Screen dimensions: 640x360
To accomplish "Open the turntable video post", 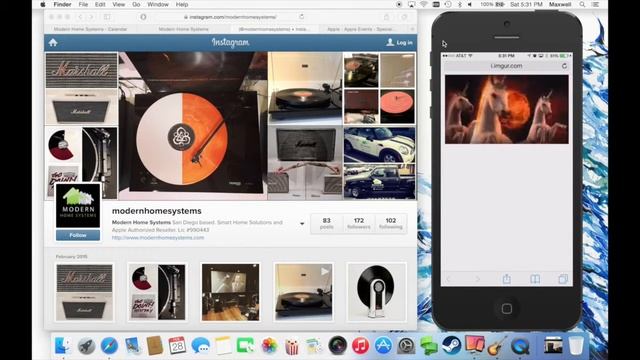I will tap(303, 292).
